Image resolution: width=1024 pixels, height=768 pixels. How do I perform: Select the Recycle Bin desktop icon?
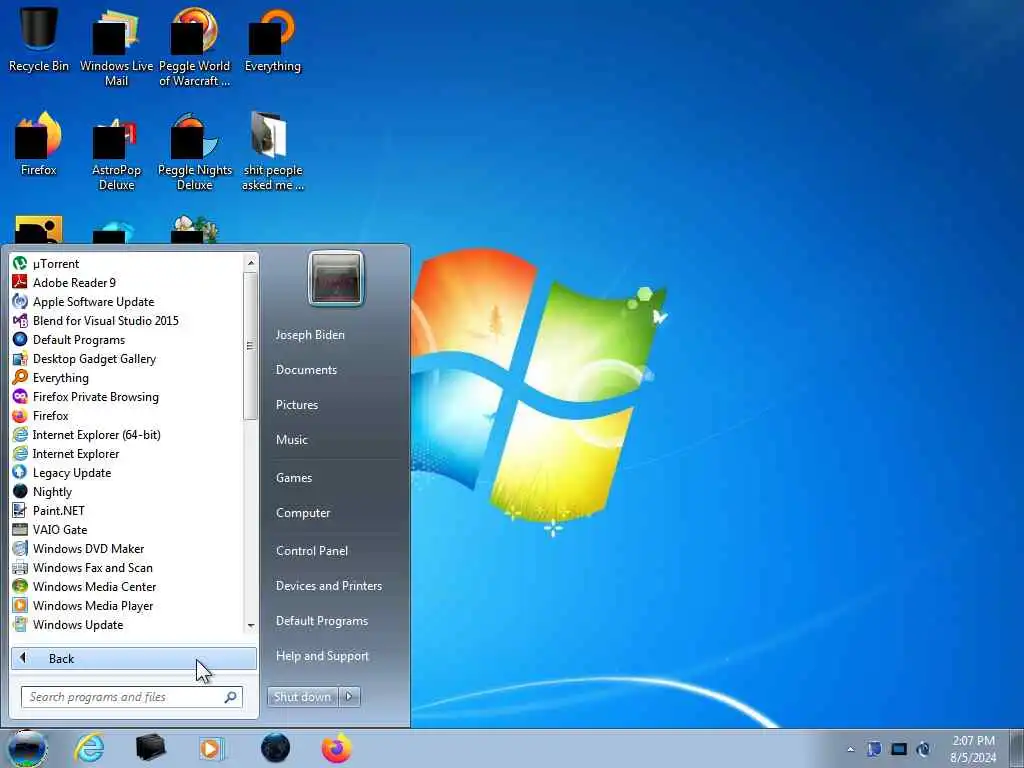[39, 38]
